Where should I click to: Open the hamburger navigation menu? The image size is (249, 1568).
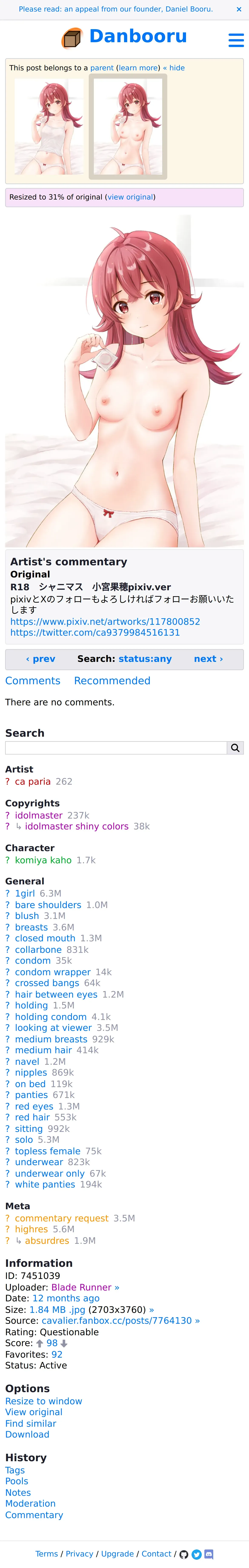coord(236,40)
